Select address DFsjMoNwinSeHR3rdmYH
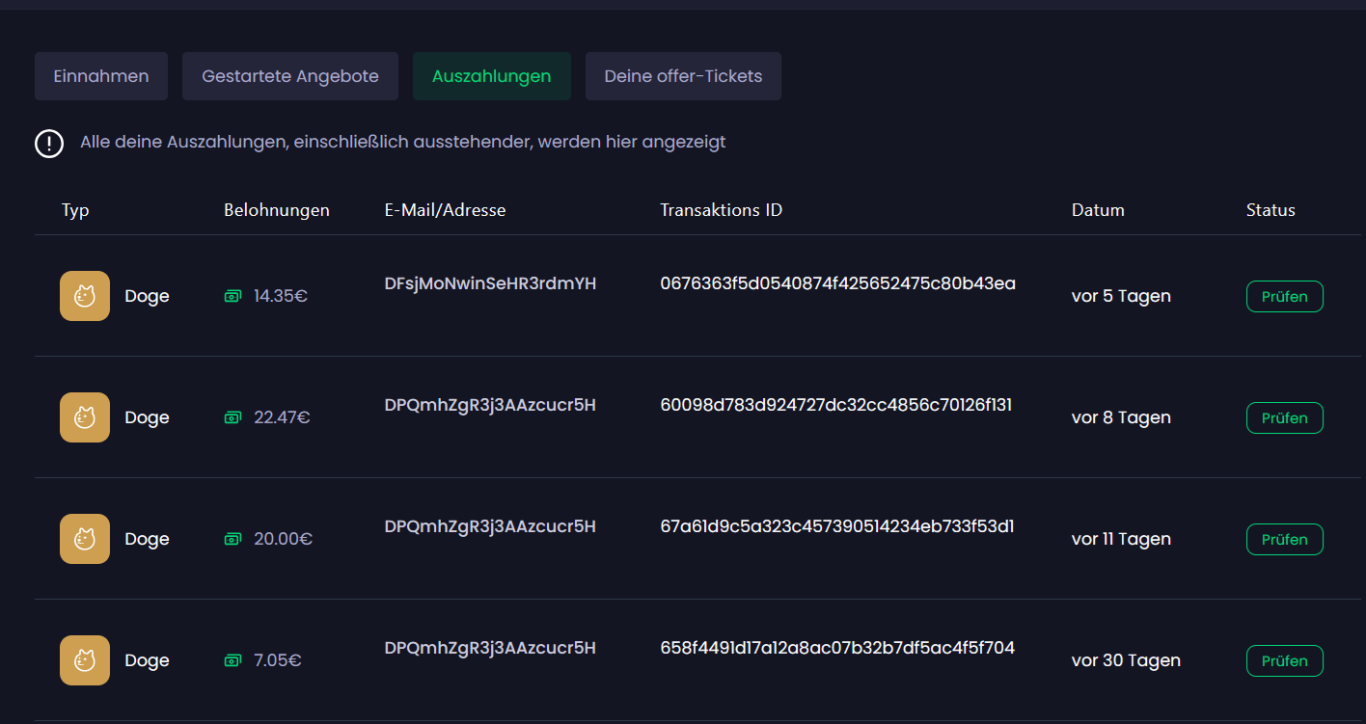This screenshot has height=724, width=1366. coord(490,284)
